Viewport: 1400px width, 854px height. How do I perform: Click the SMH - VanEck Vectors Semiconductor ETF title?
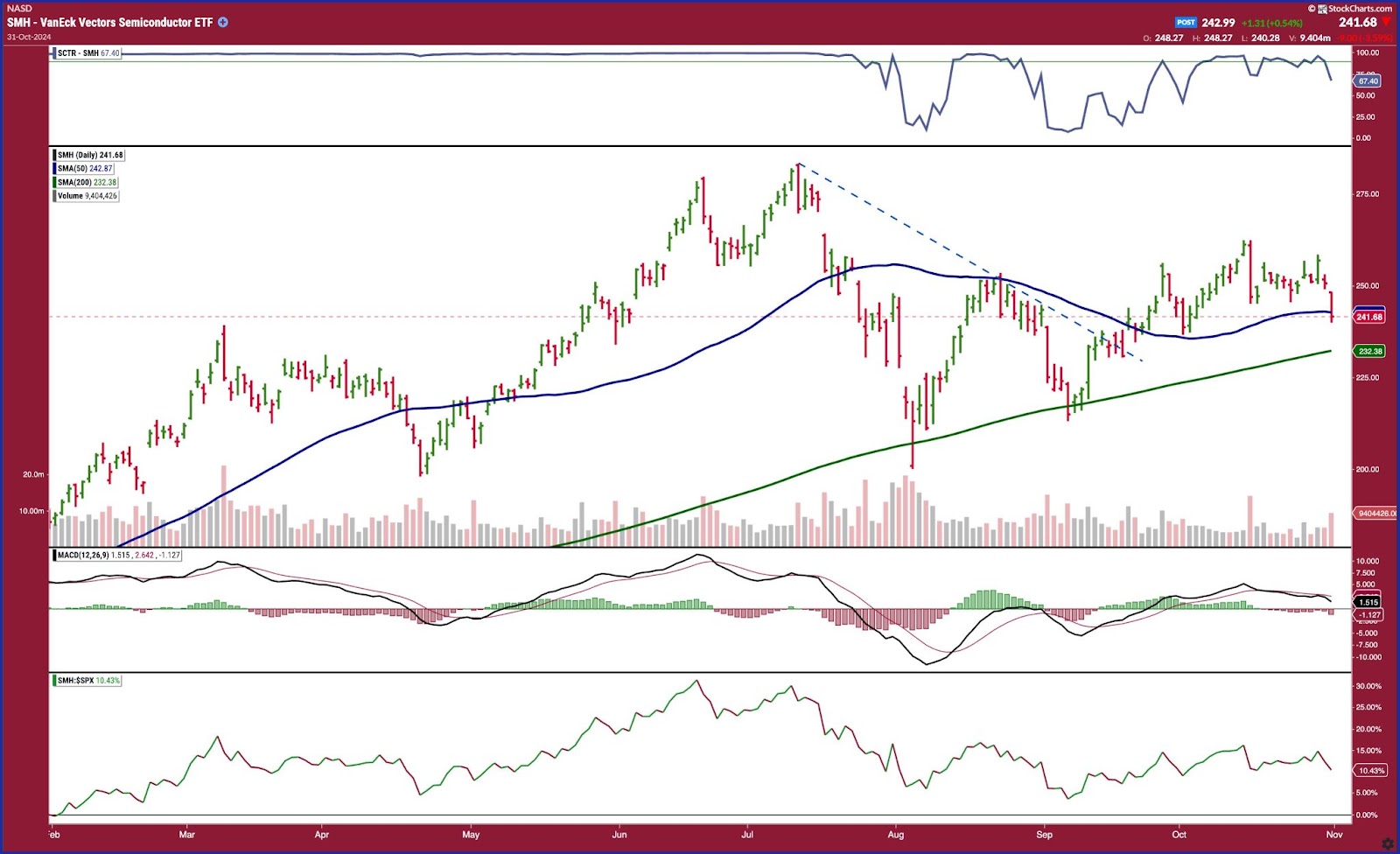pos(110,22)
